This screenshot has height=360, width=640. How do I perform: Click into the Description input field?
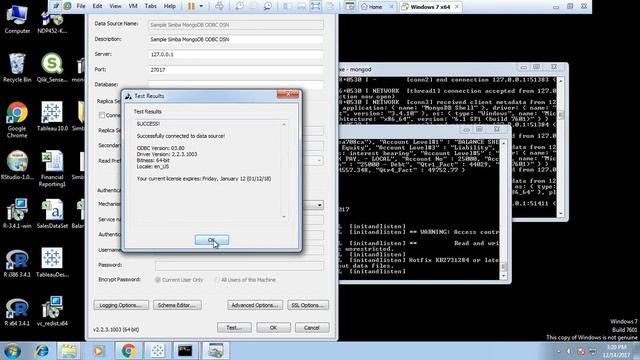point(236,40)
